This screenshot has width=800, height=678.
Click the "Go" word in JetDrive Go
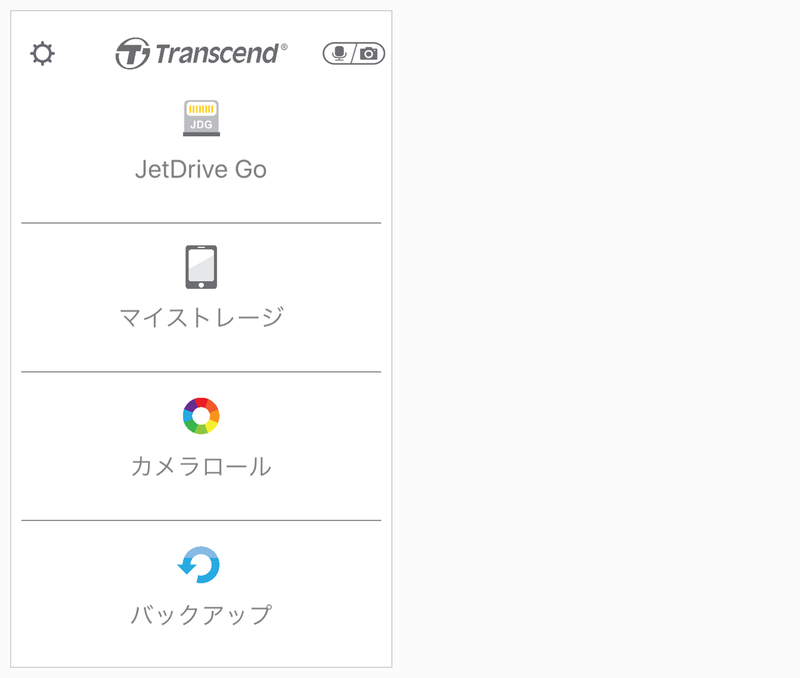coord(251,169)
